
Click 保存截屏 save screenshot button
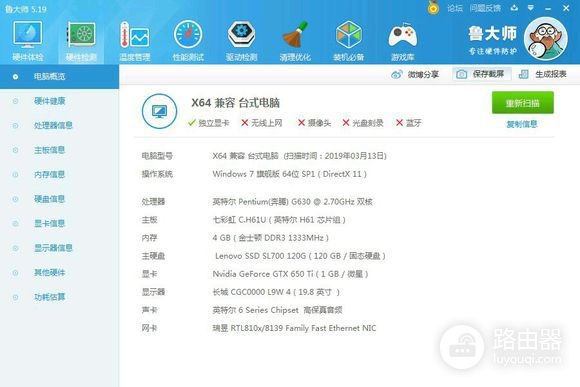click(x=482, y=74)
